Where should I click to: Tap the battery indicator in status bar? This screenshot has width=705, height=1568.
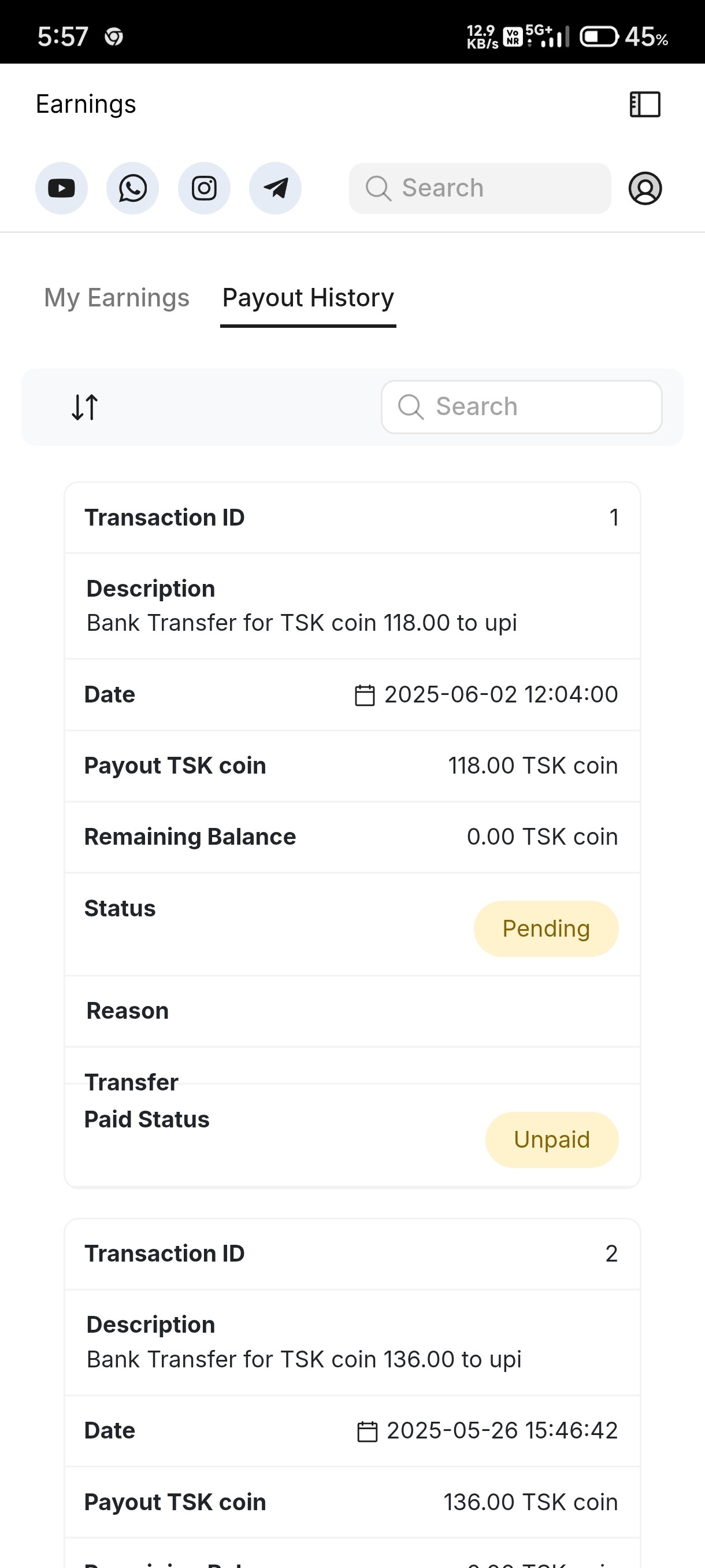tap(599, 36)
